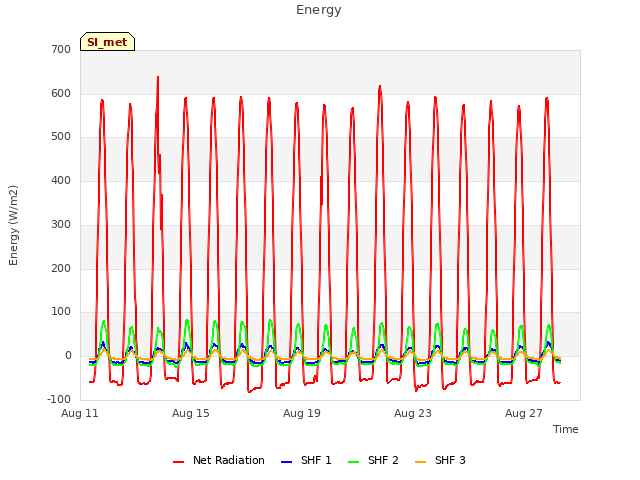Click the Energy (W/m2) y-axis title
This screenshot has height=480, width=640.
pyautogui.click(x=13, y=225)
